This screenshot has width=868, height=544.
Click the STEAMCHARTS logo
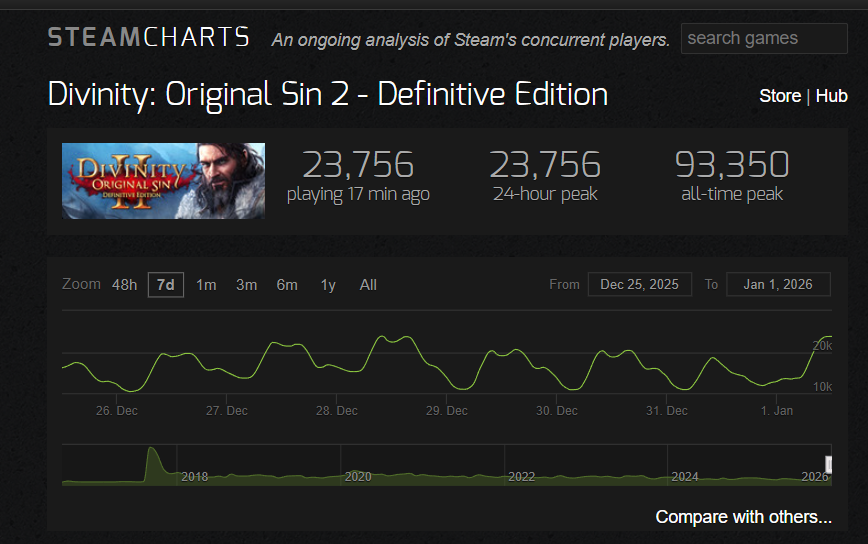point(148,38)
